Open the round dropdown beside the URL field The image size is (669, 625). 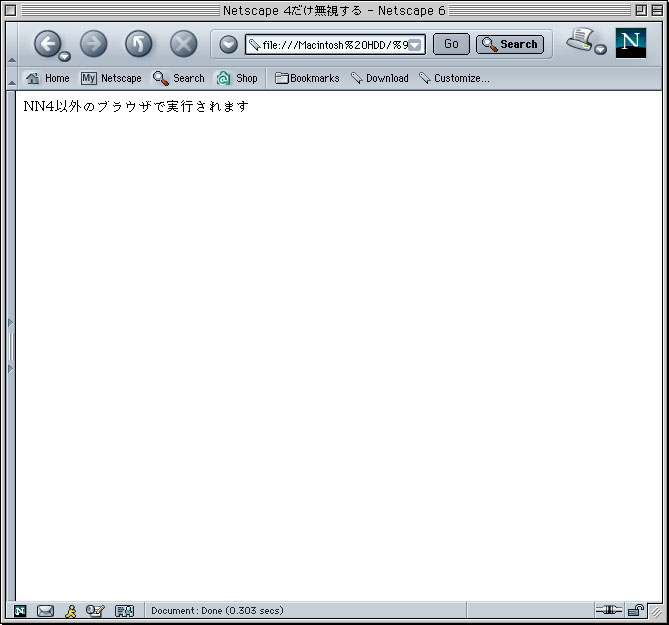[x=229, y=44]
